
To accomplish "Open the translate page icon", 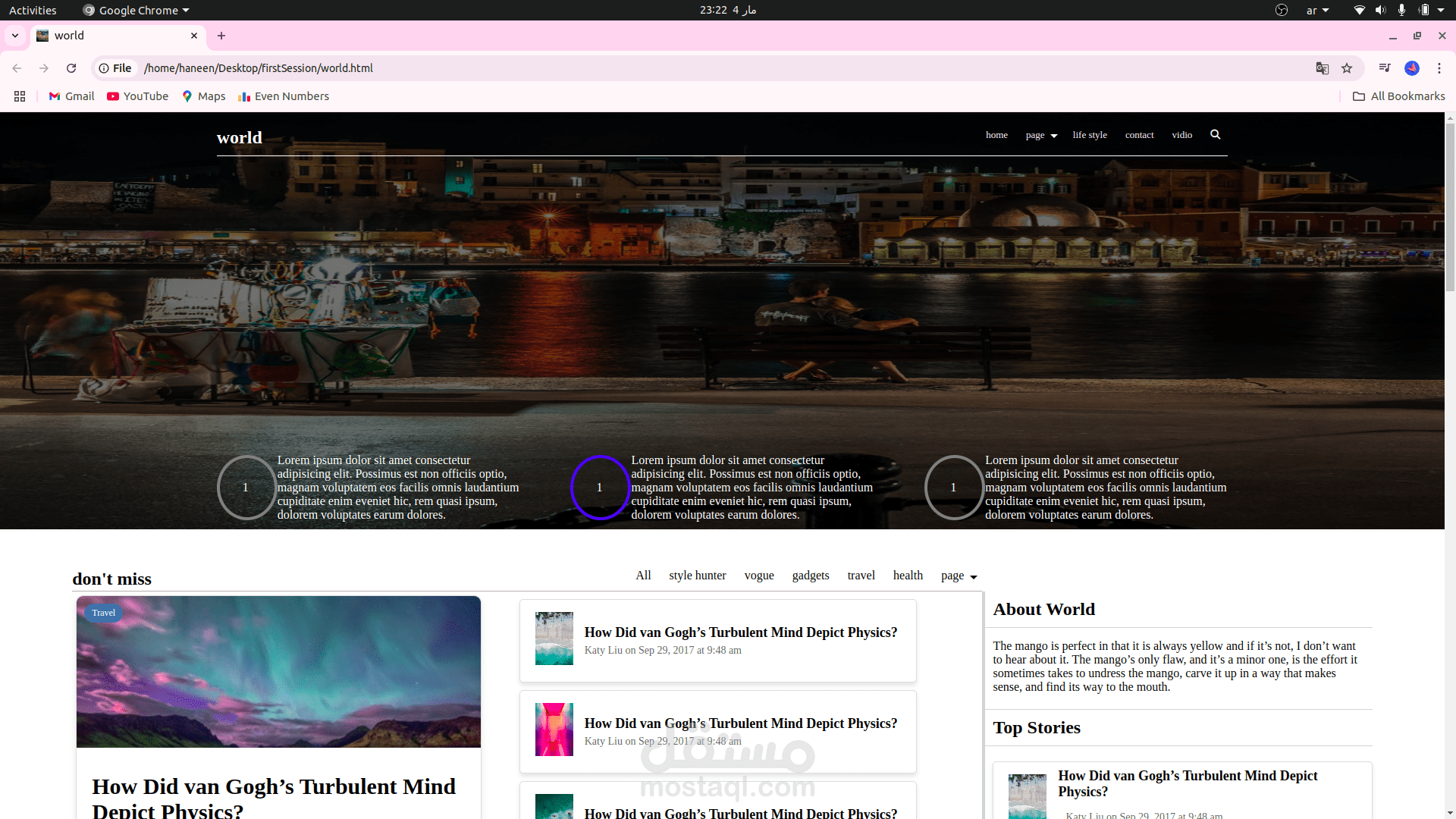I will coord(1323,68).
